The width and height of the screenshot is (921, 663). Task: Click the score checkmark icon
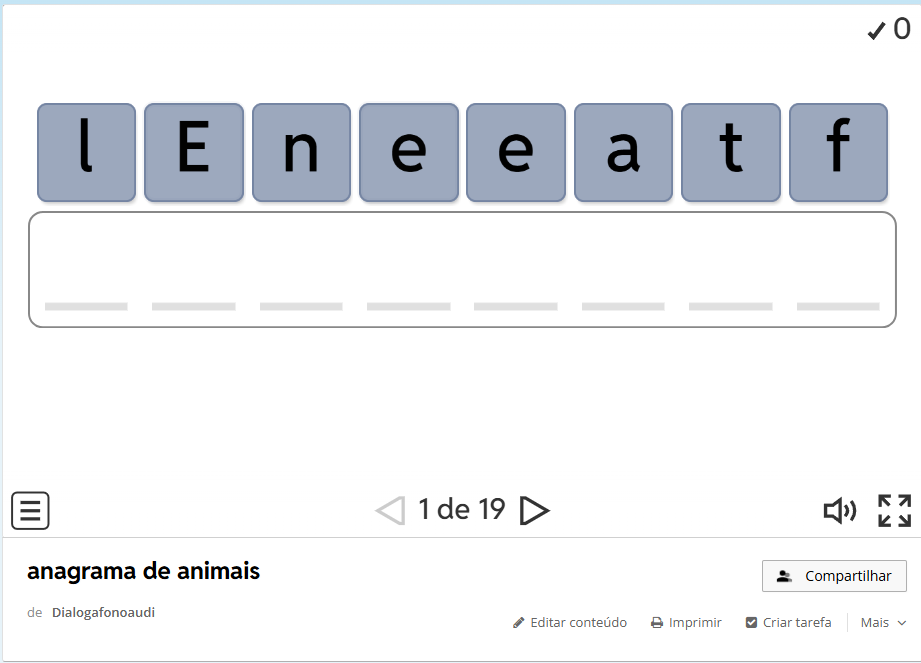(876, 31)
